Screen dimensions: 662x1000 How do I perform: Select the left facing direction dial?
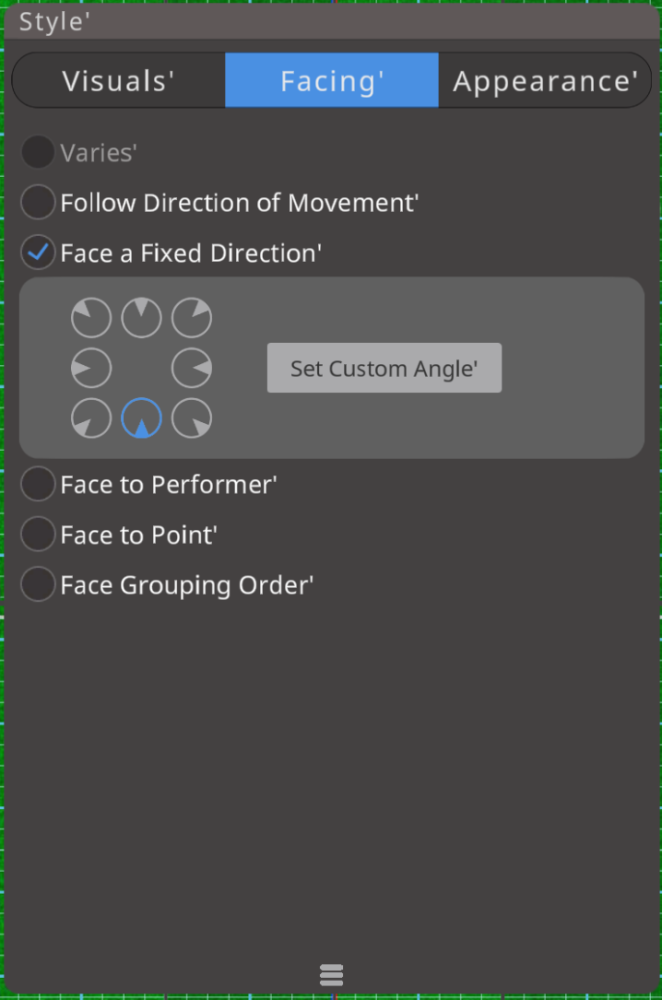91,367
